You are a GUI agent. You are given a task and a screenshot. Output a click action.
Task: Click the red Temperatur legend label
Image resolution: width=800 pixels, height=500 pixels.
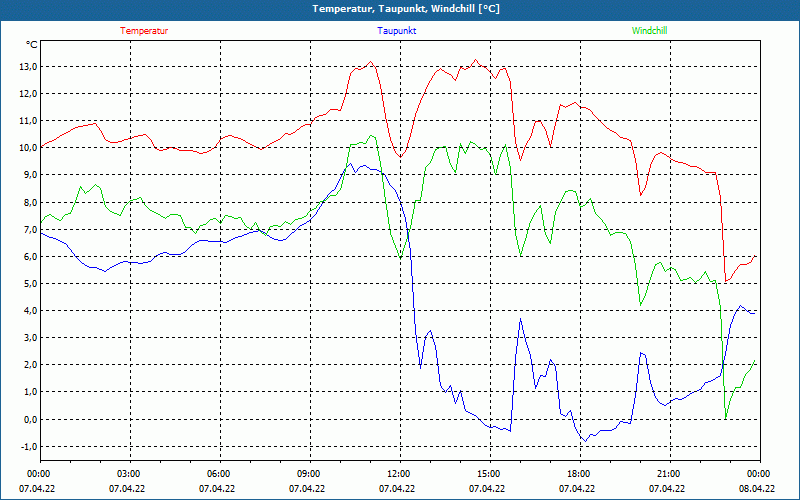(144, 31)
